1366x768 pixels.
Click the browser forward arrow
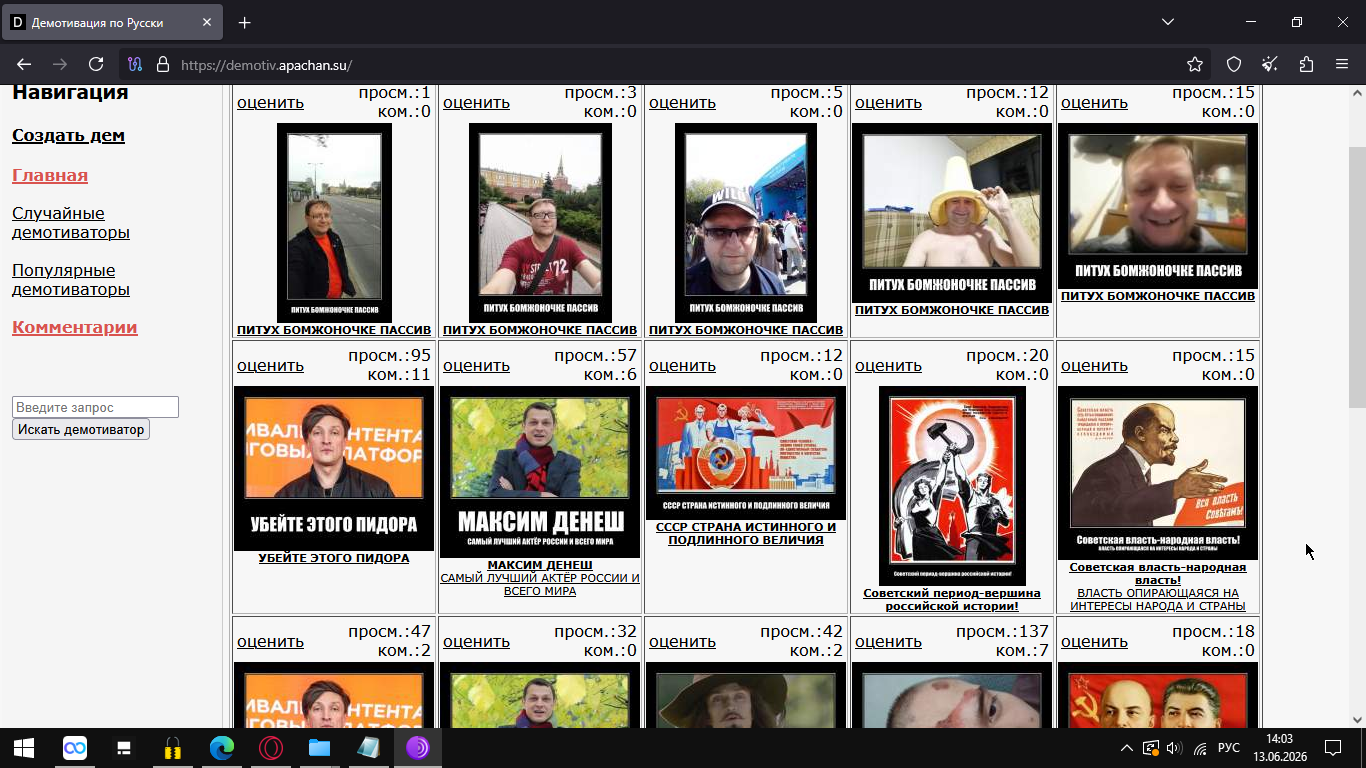(60, 64)
